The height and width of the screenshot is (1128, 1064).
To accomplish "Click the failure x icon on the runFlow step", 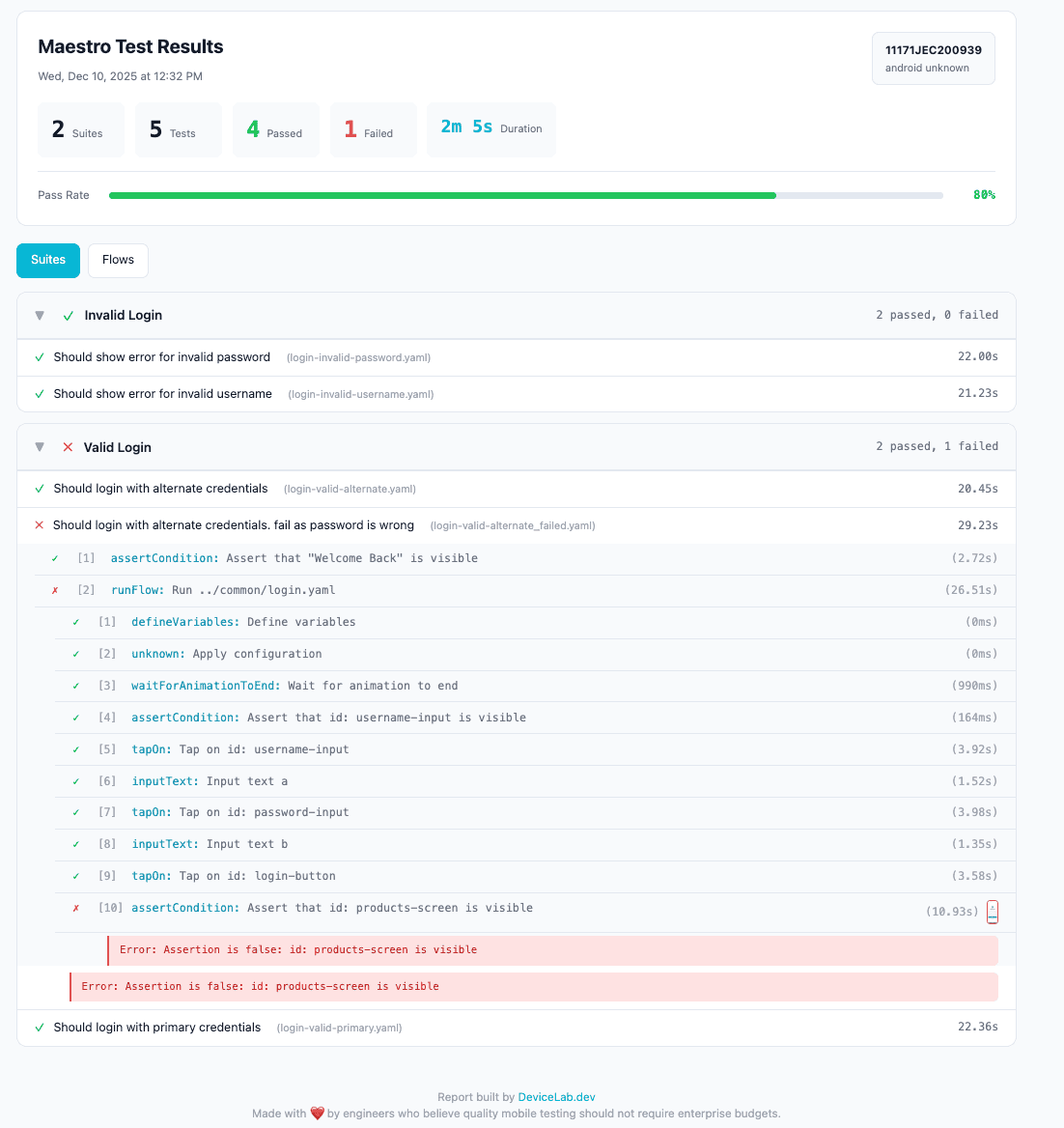I will [53, 590].
